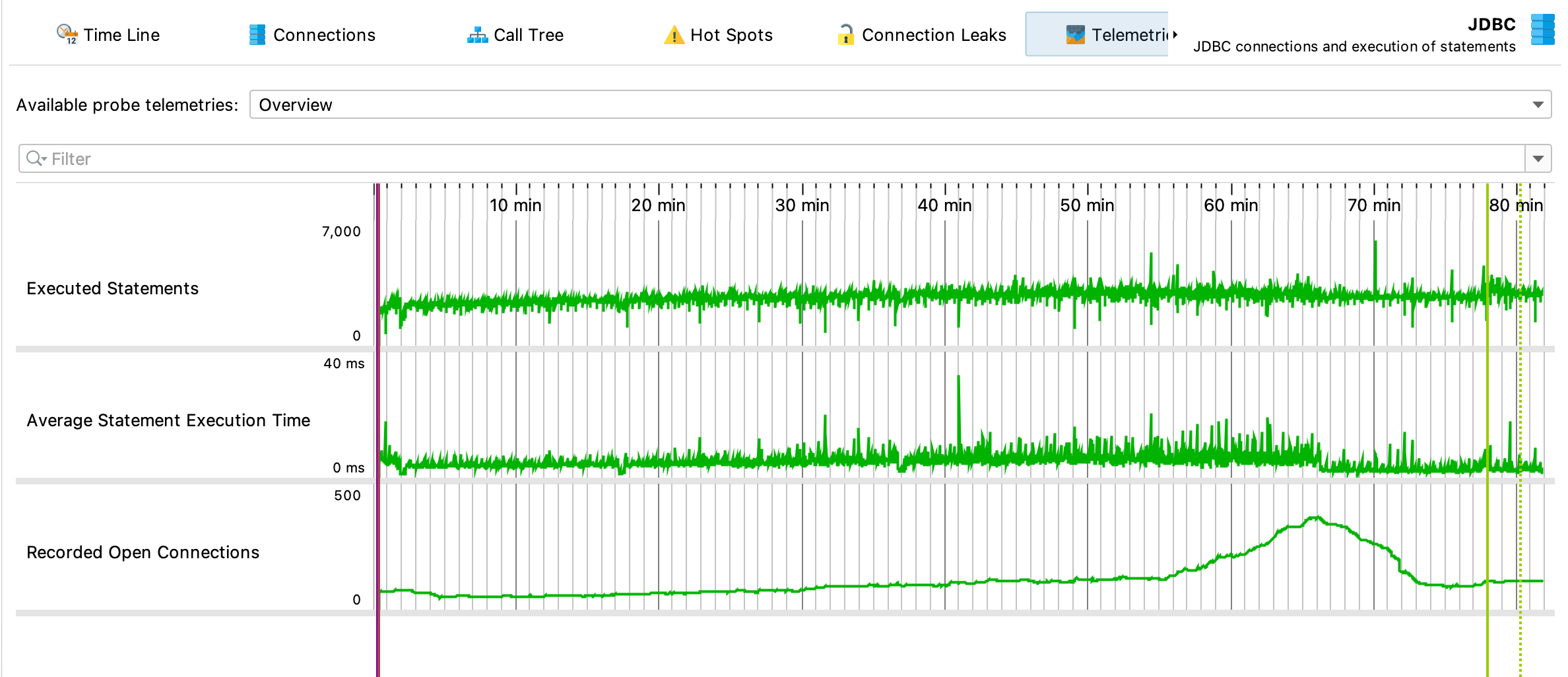1568x677 pixels.
Task: Click the Telemetries chart icon
Action: click(1075, 34)
